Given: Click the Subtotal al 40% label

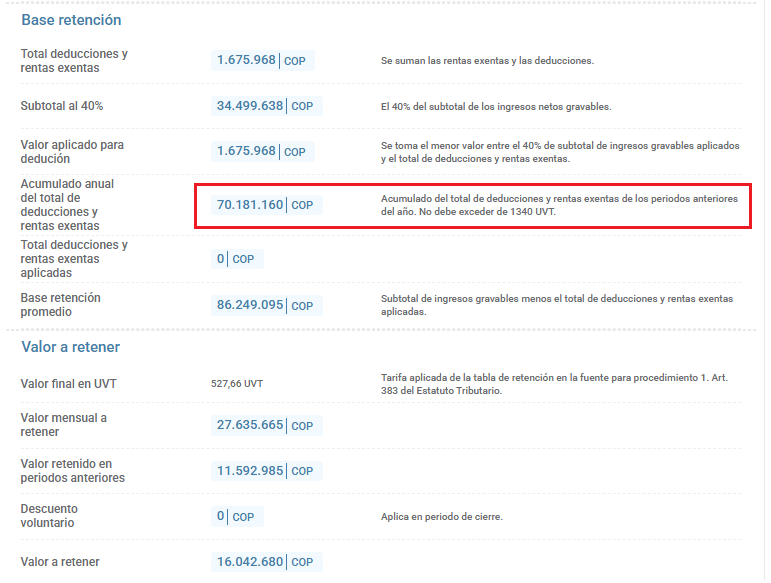Looking at the screenshot, I should click(x=62, y=106).
